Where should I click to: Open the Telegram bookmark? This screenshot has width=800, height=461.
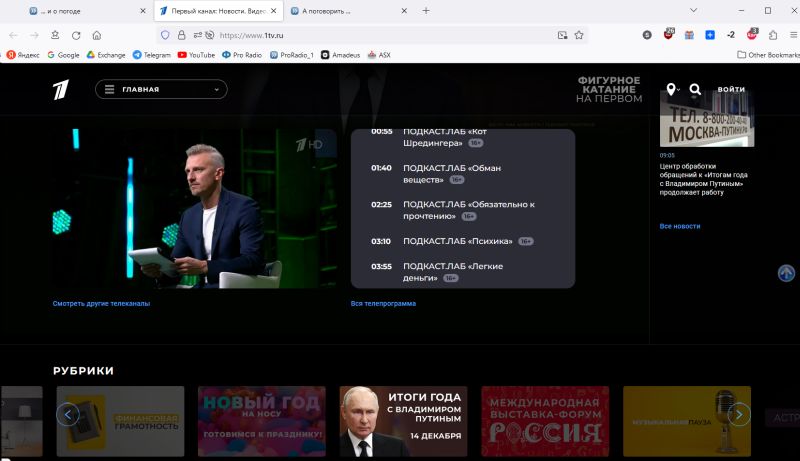click(x=152, y=55)
